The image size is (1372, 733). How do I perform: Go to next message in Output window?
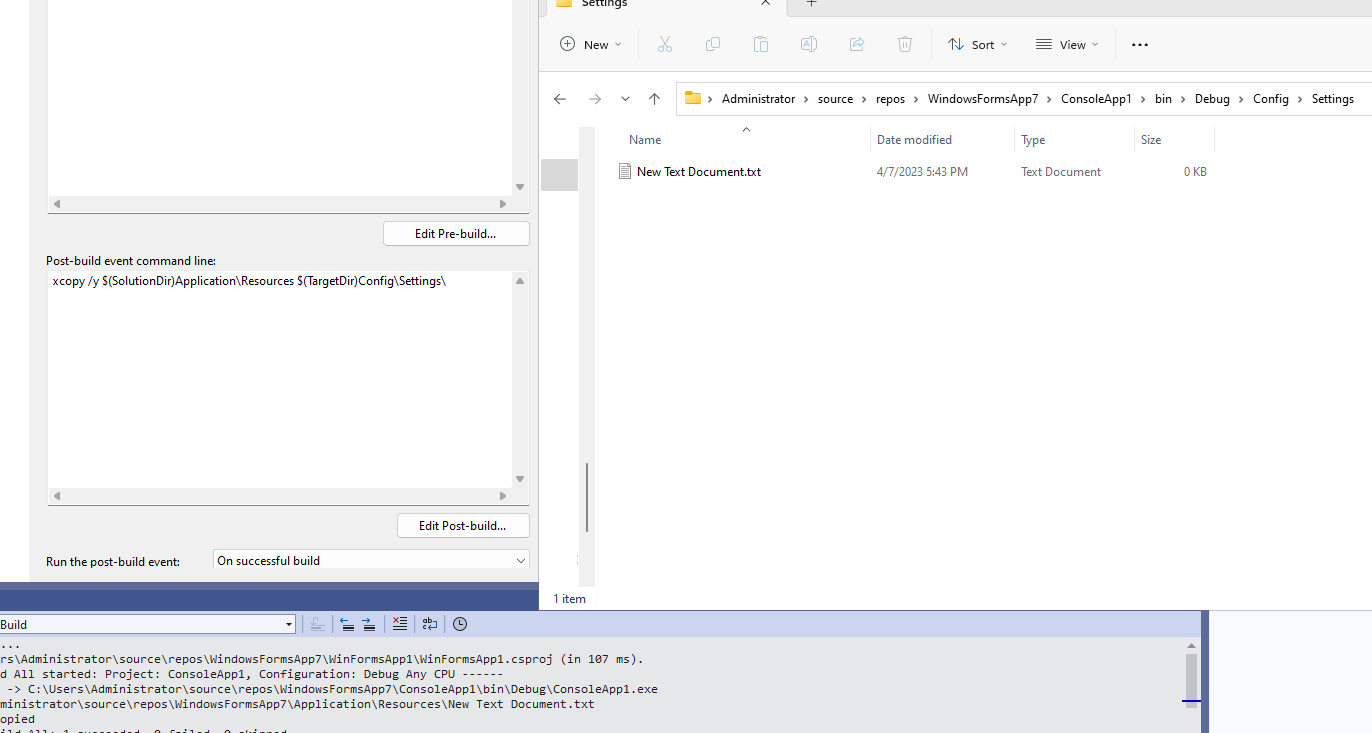[x=368, y=624]
